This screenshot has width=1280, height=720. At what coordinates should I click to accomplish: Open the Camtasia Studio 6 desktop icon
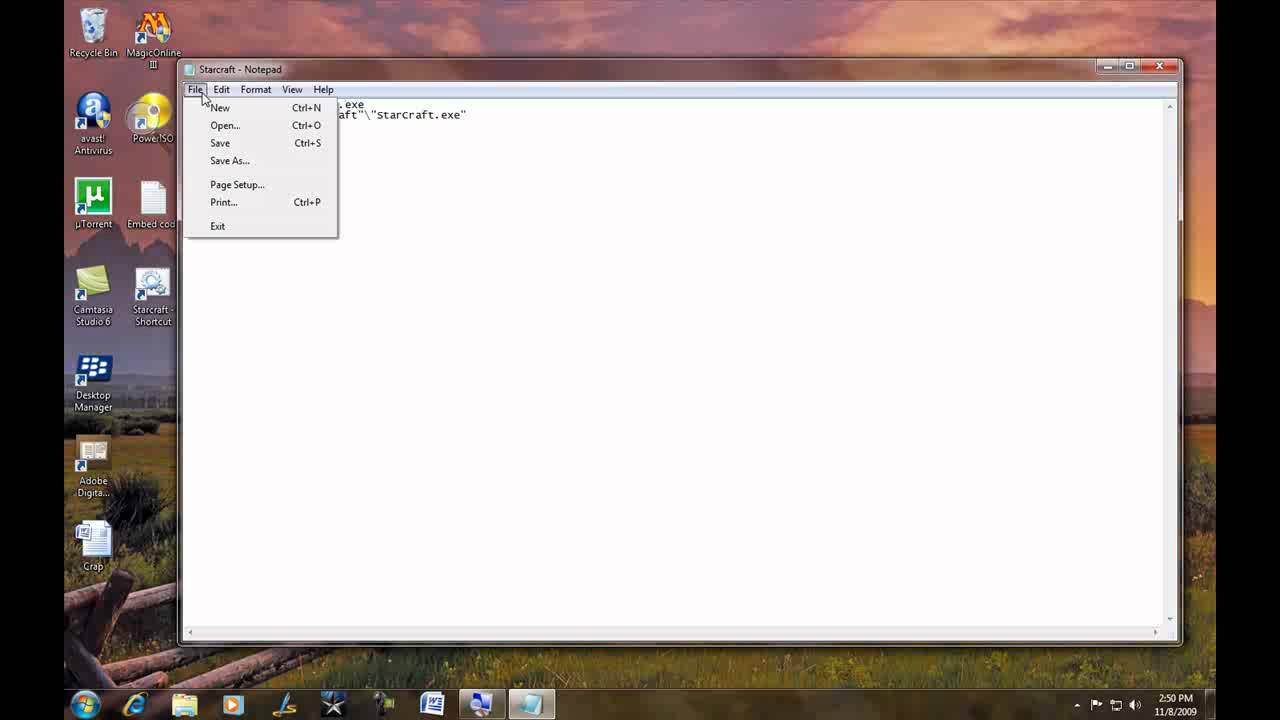click(x=93, y=296)
